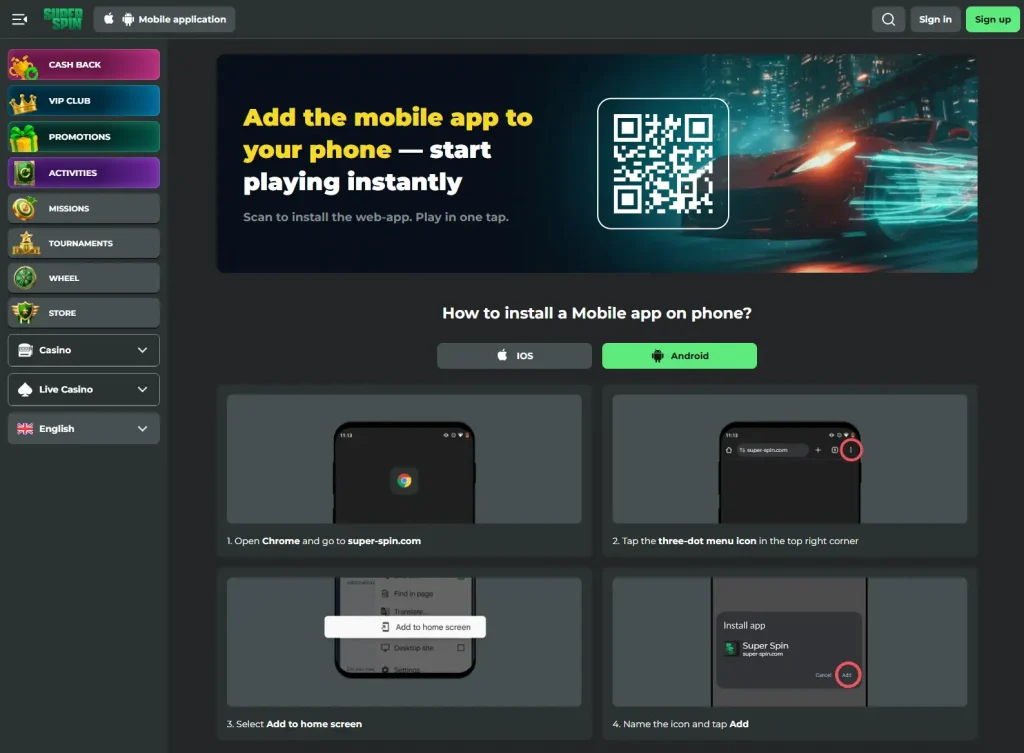Click 'How to install a Mobile app' heading

[597, 313]
